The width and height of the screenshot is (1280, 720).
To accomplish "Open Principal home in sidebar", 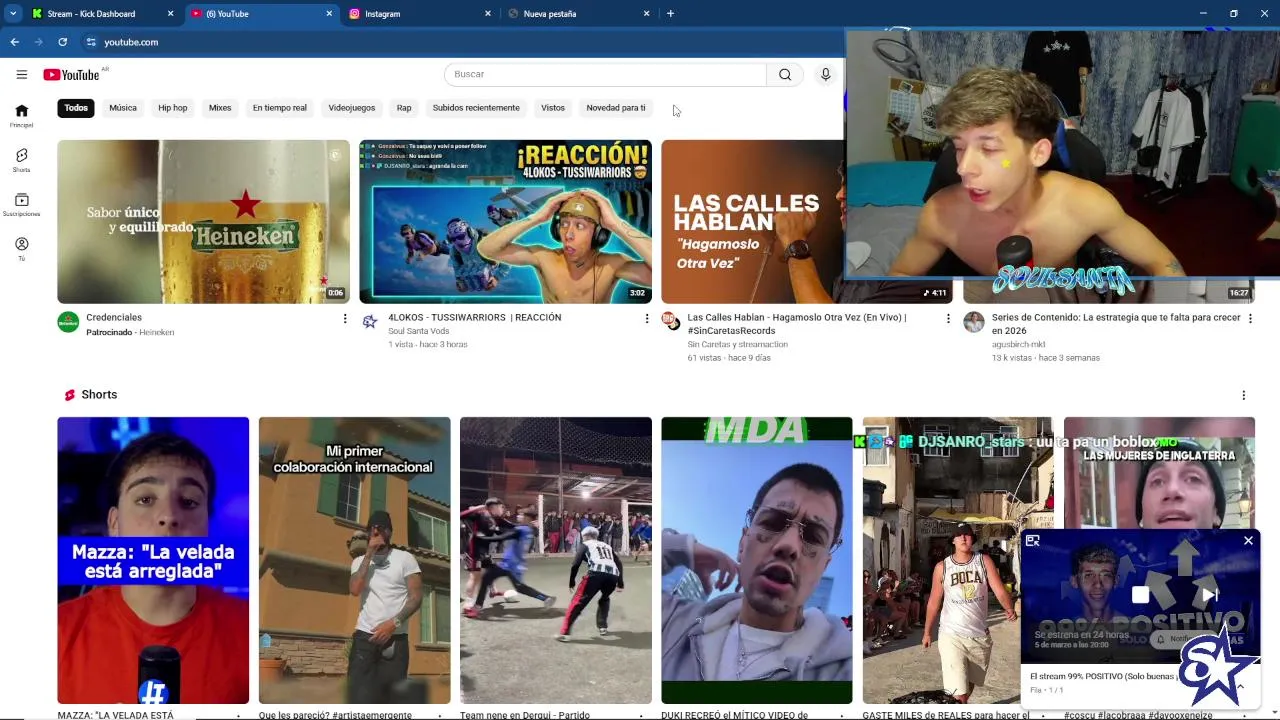I will (21, 116).
